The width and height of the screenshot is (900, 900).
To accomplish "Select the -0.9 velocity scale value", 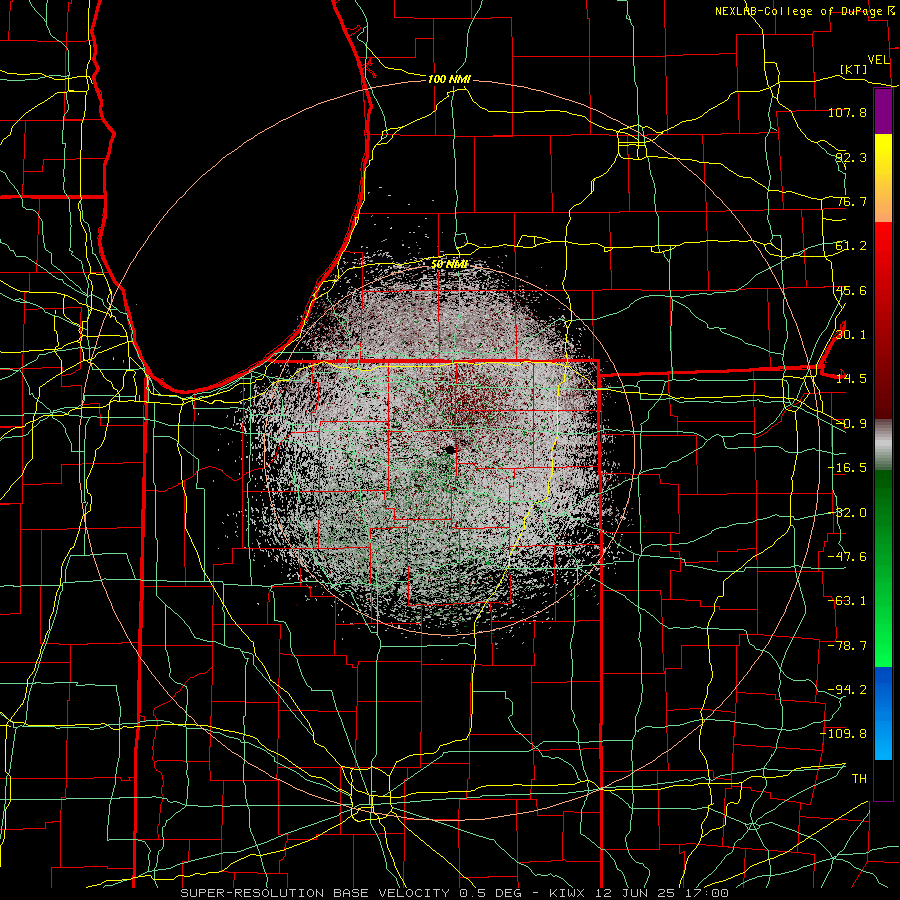I will click(x=851, y=424).
